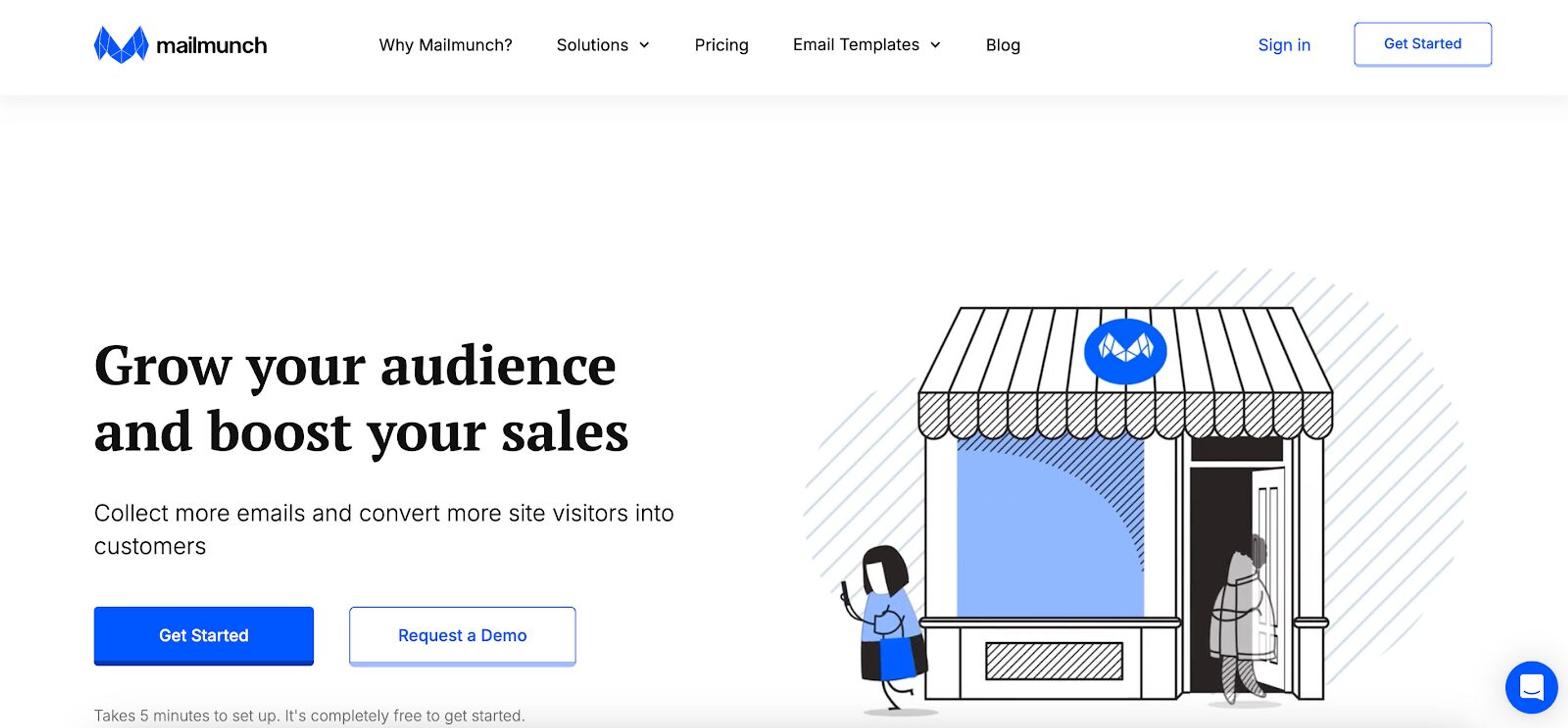Expand the Email Templates dropdown chevron

(935, 45)
